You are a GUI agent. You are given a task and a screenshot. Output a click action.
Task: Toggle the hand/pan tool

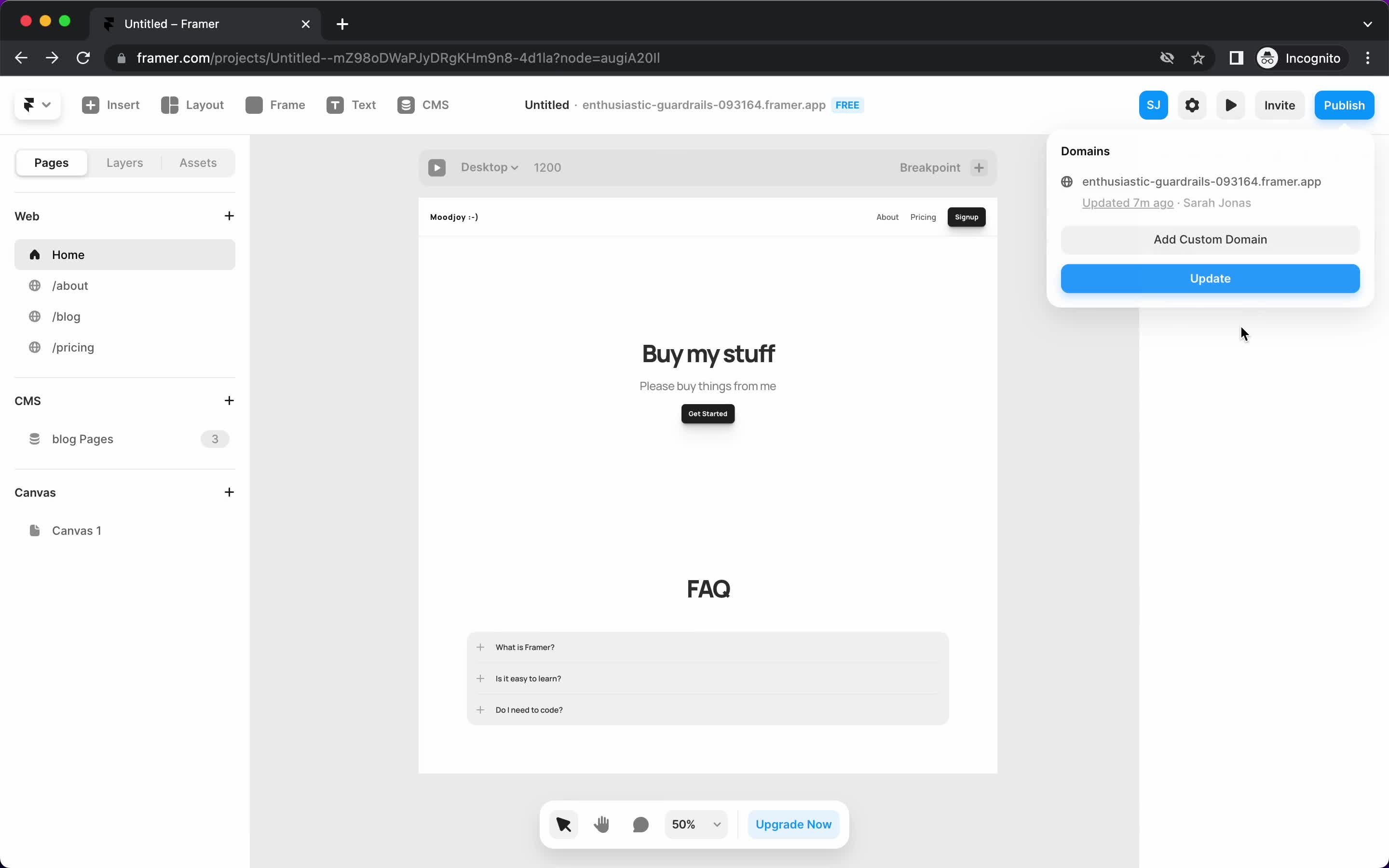tap(601, 824)
